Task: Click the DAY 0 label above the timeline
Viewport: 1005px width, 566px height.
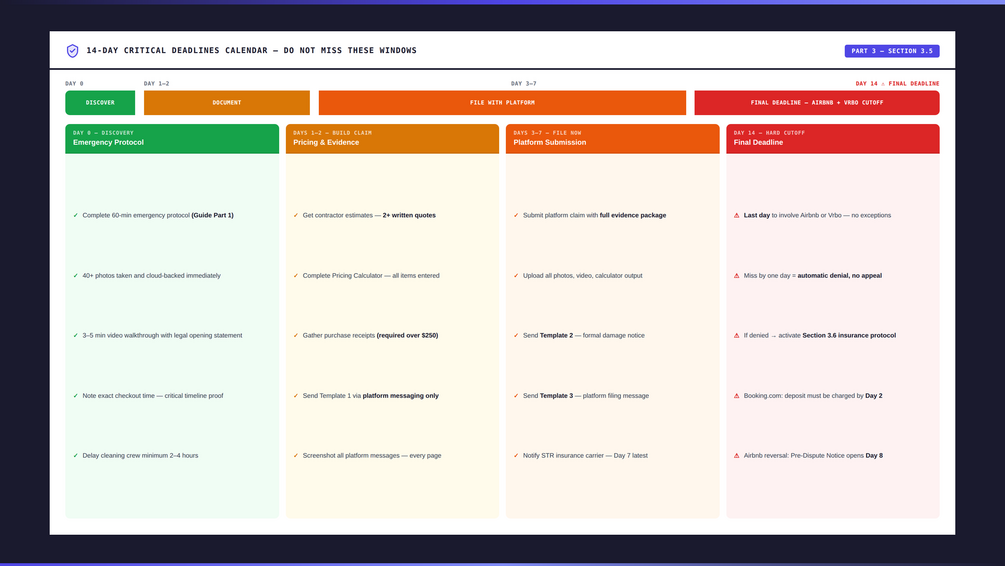Action: [x=74, y=83]
